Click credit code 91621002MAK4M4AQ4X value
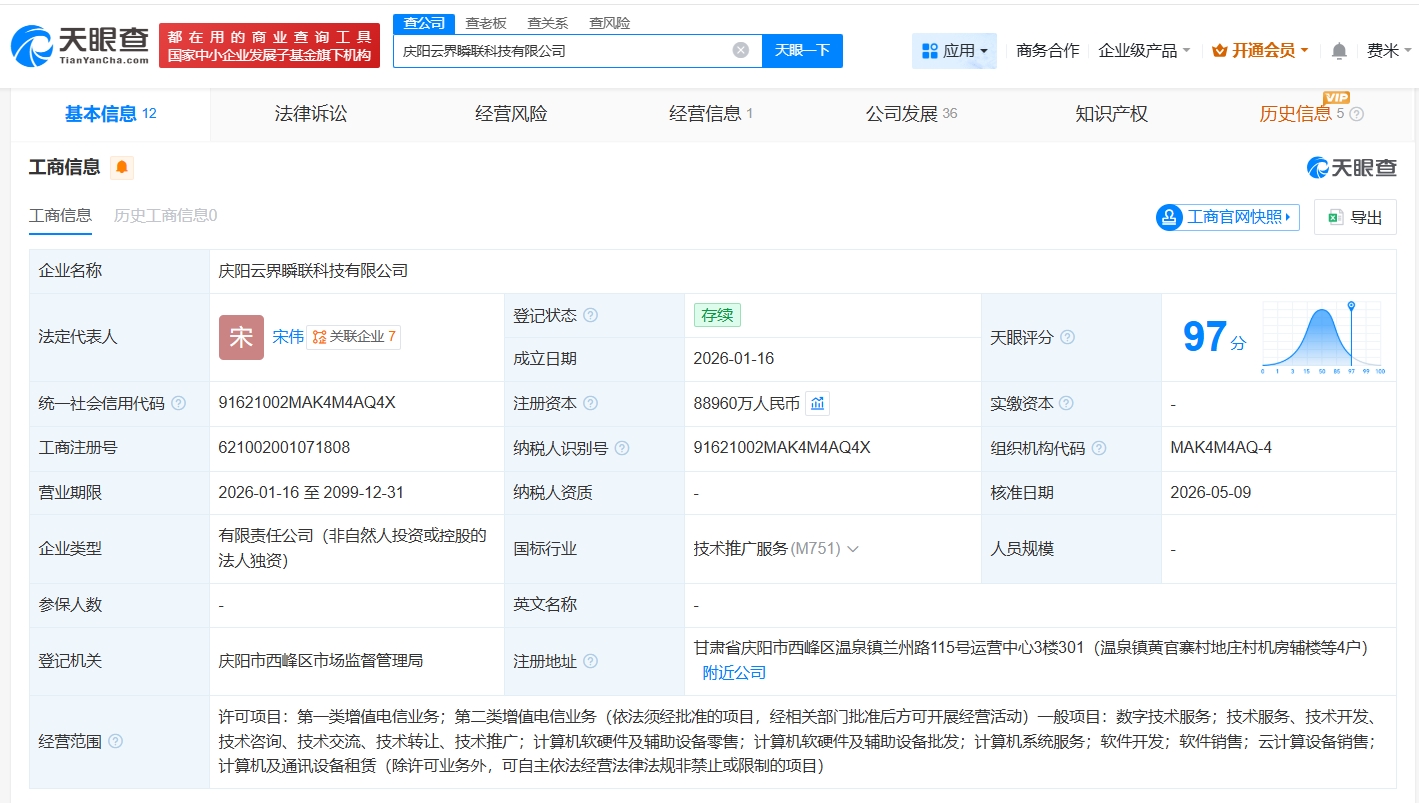 (x=307, y=403)
